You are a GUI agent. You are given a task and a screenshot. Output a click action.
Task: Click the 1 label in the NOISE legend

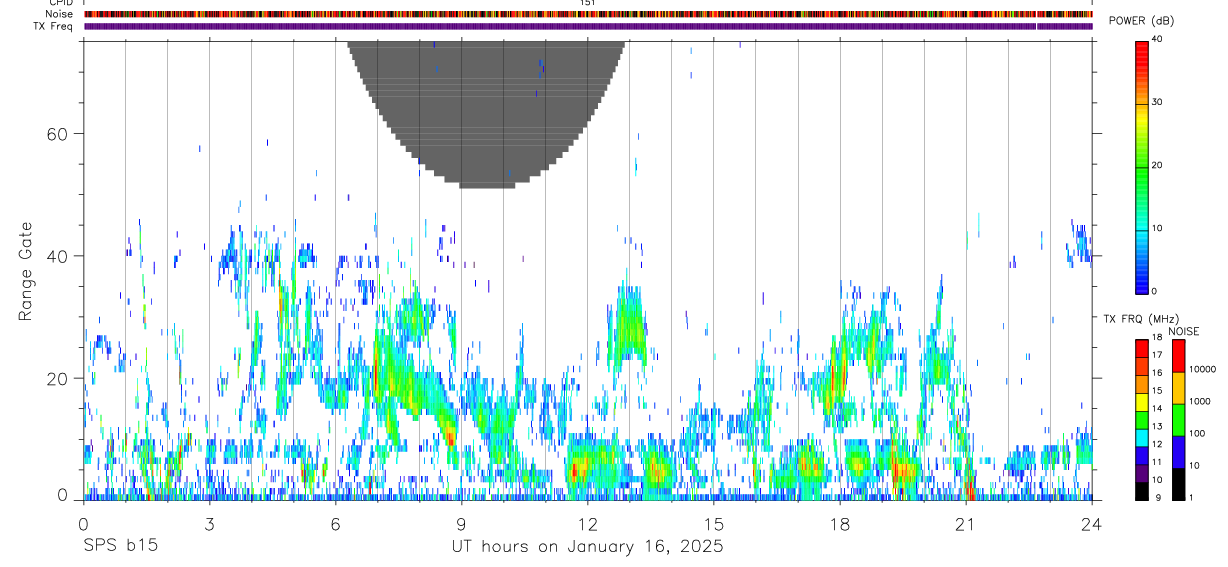pos(1190,497)
